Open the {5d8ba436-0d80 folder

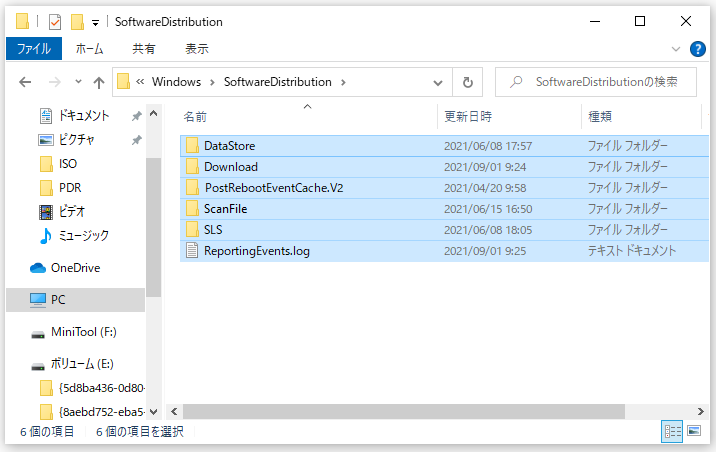click(102, 388)
